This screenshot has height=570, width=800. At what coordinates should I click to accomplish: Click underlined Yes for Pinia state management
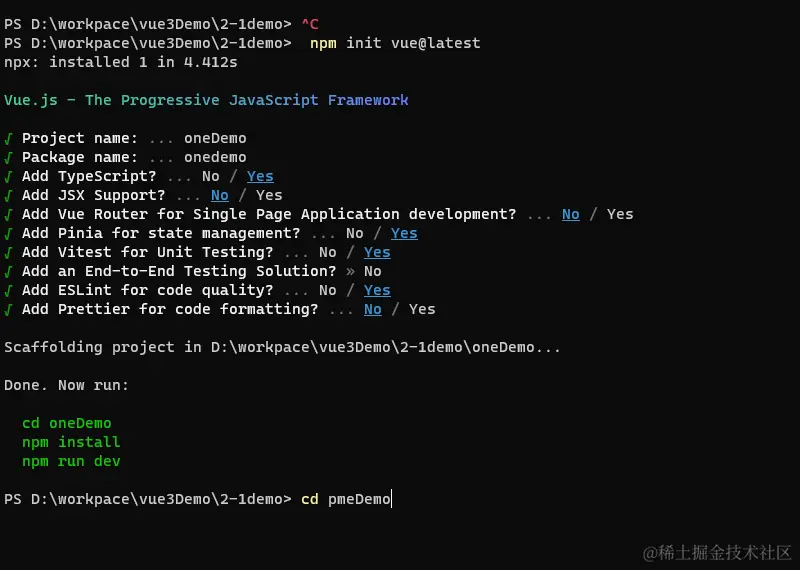click(404, 233)
